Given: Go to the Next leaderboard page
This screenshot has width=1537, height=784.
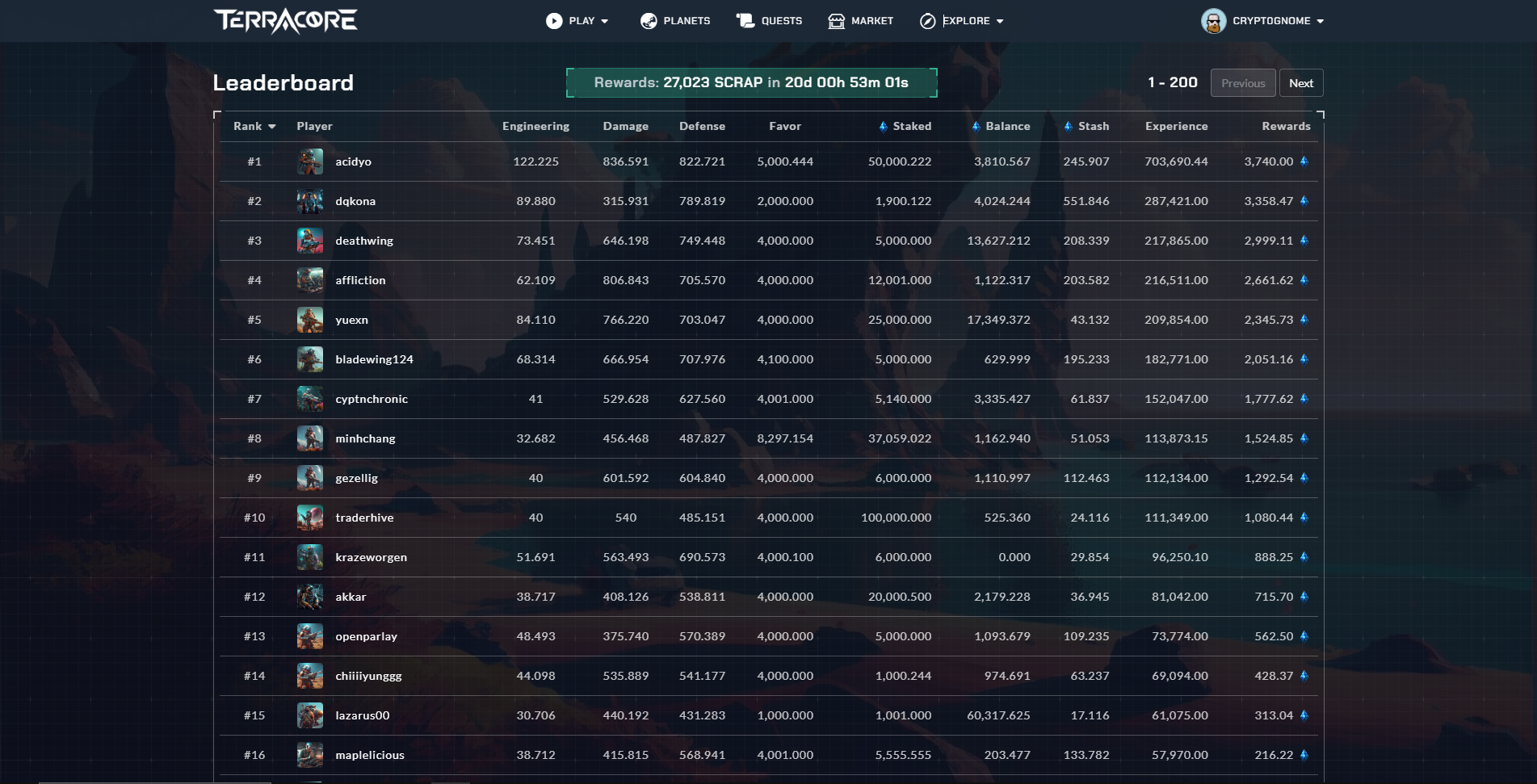Looking at the screenshot, I should point(1301,83).
